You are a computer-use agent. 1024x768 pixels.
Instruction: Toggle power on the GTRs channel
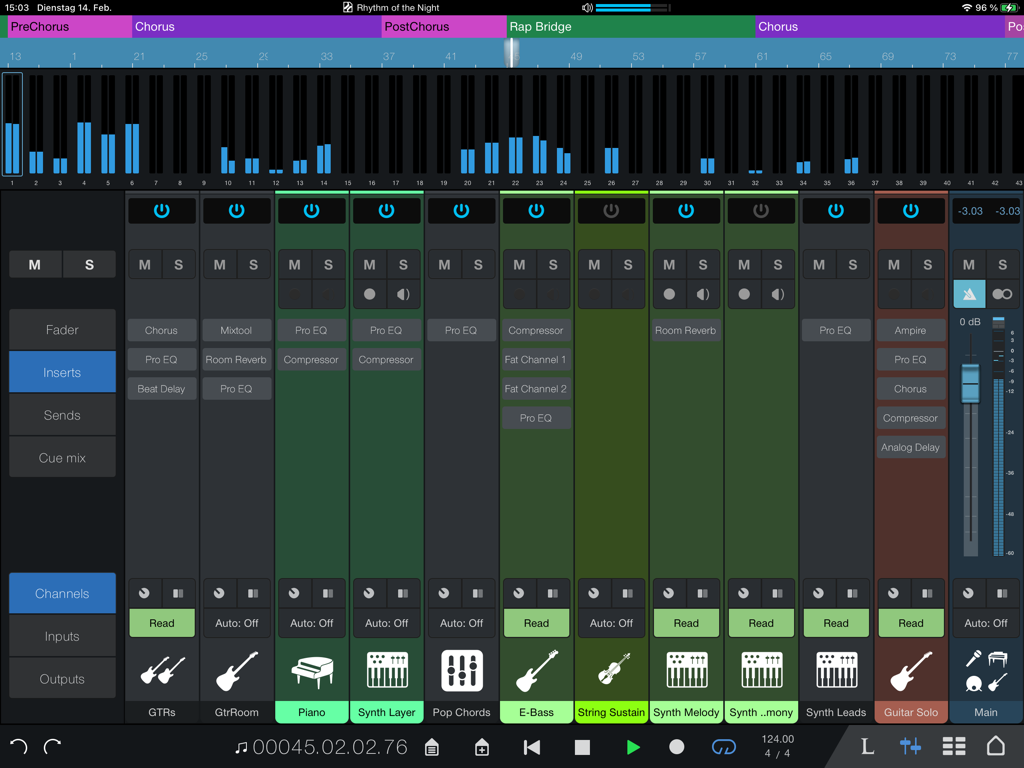[161, 210]
